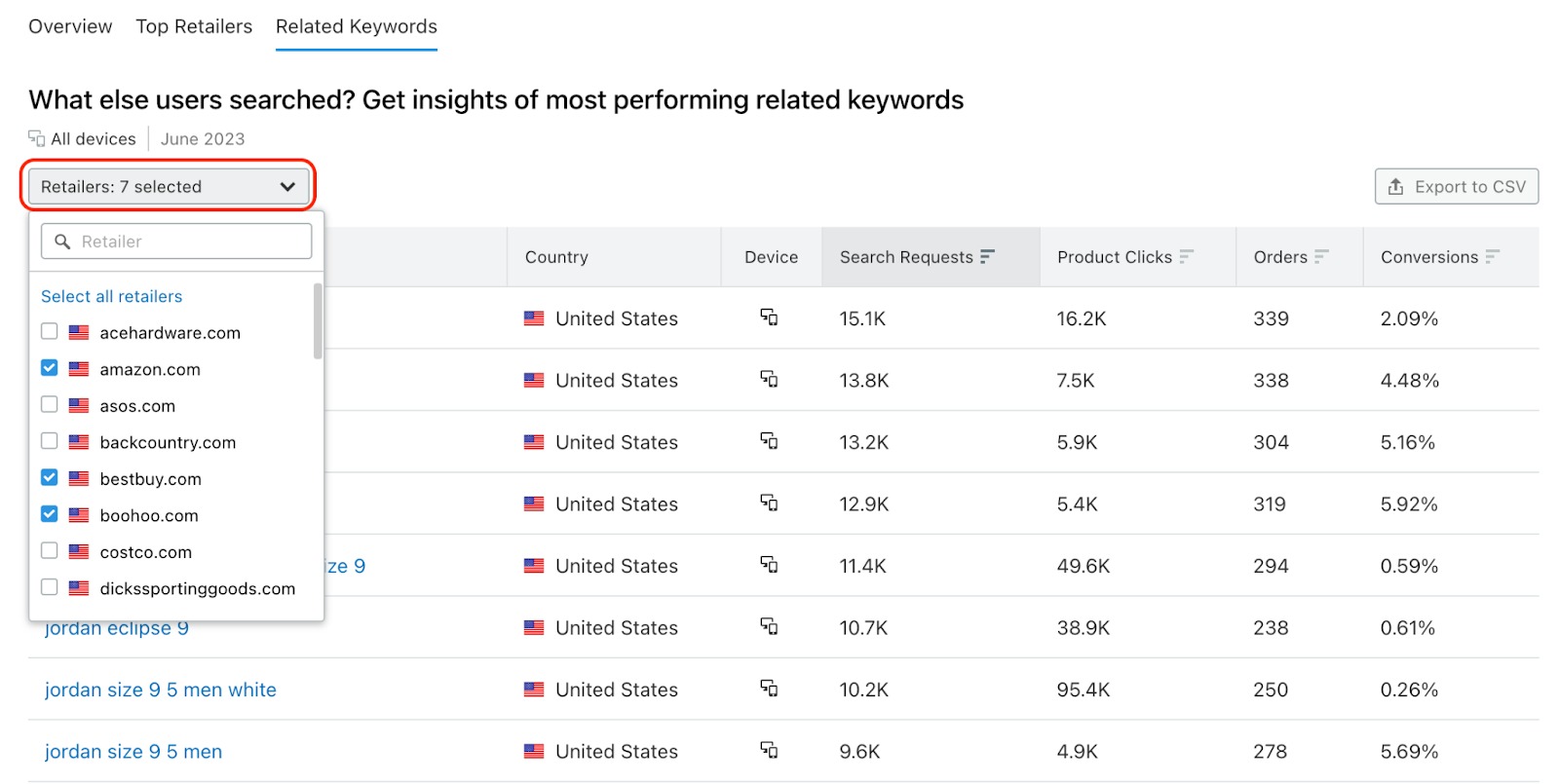Click the US flag next to amazon.com
Image resolution: width=1559 pixels, height=784 pixels.
tap(79, 369)
